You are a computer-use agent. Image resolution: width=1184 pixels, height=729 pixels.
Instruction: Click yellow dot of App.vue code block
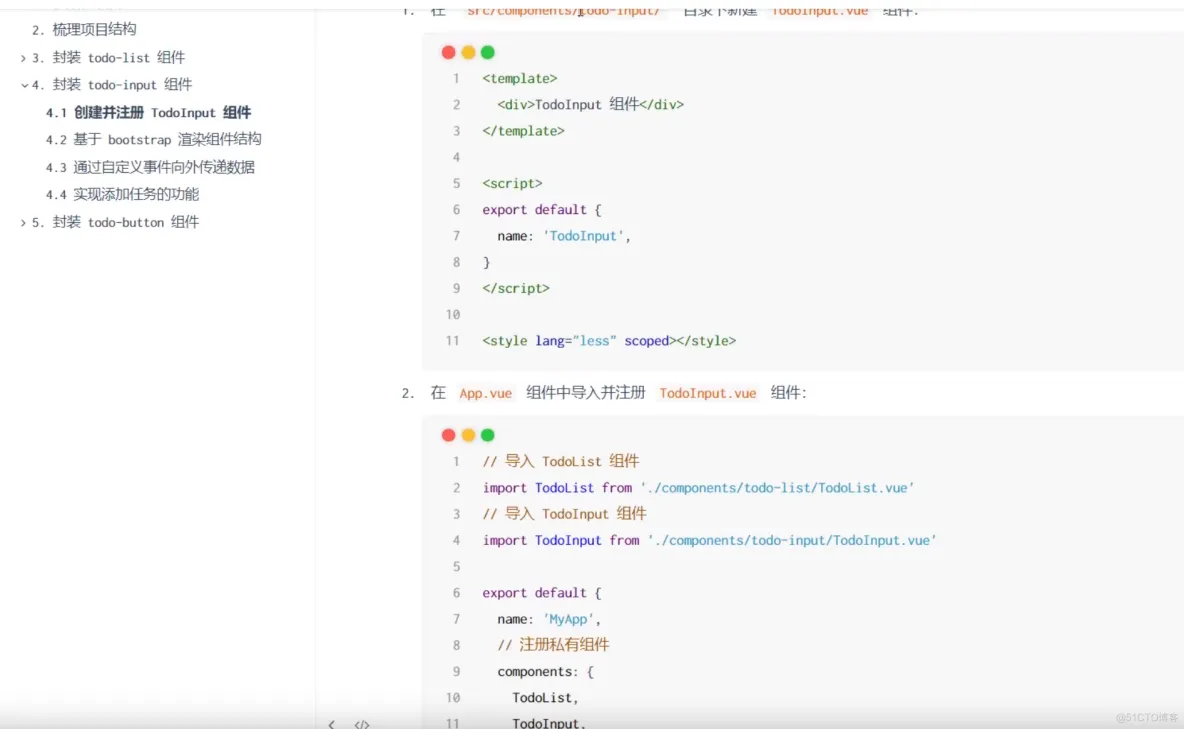468,435
